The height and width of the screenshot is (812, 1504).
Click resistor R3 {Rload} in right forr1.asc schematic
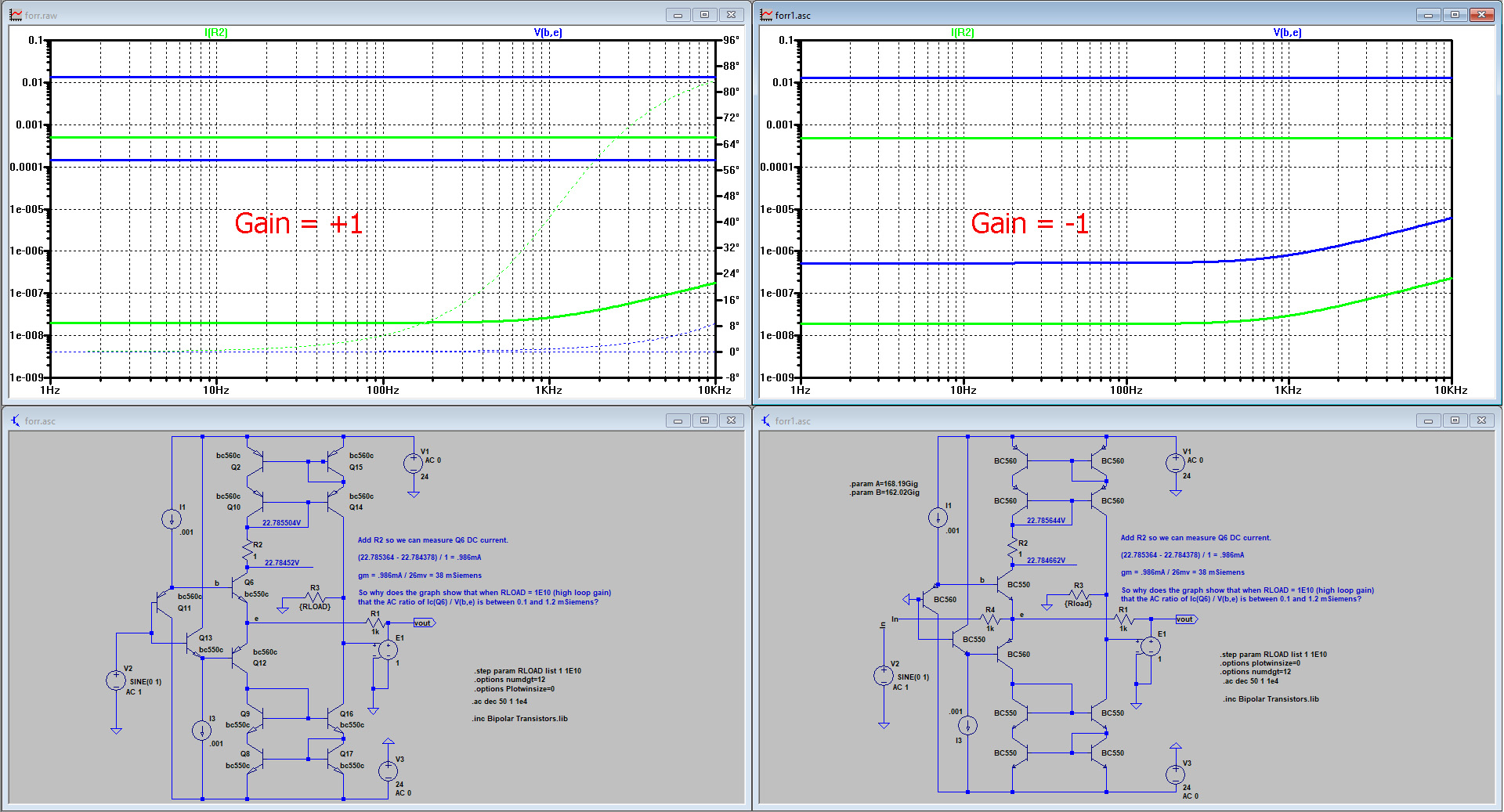(1079, 595)
